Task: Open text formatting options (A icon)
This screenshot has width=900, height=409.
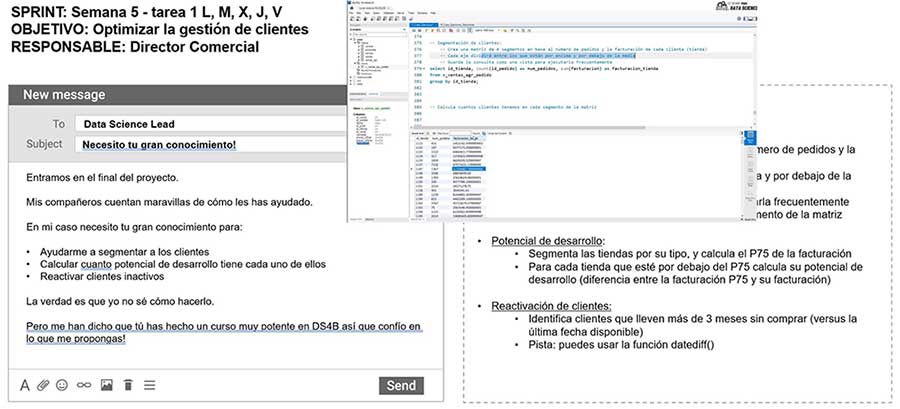Action: click(25, 385)
